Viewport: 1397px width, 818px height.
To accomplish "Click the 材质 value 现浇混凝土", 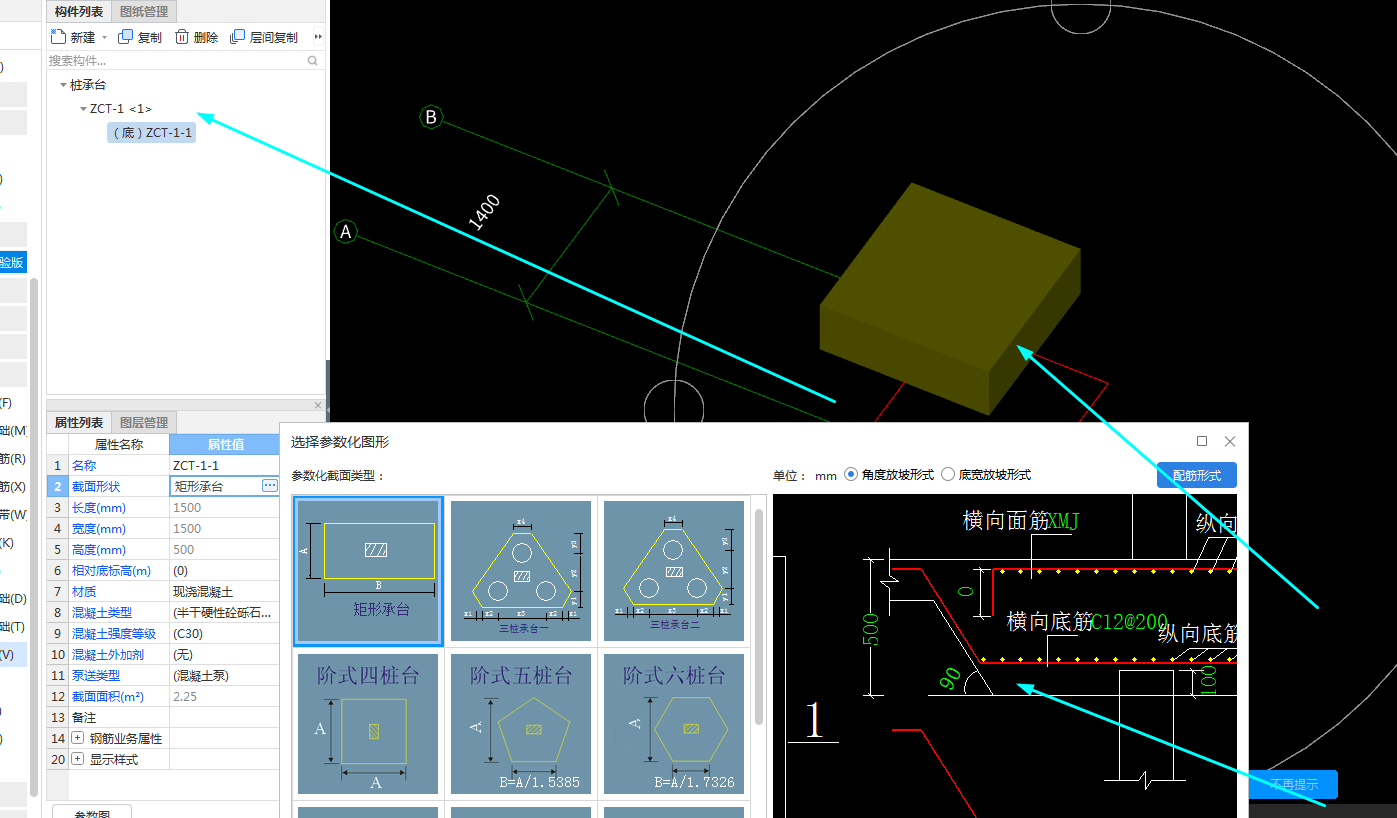I will (224, 591).
